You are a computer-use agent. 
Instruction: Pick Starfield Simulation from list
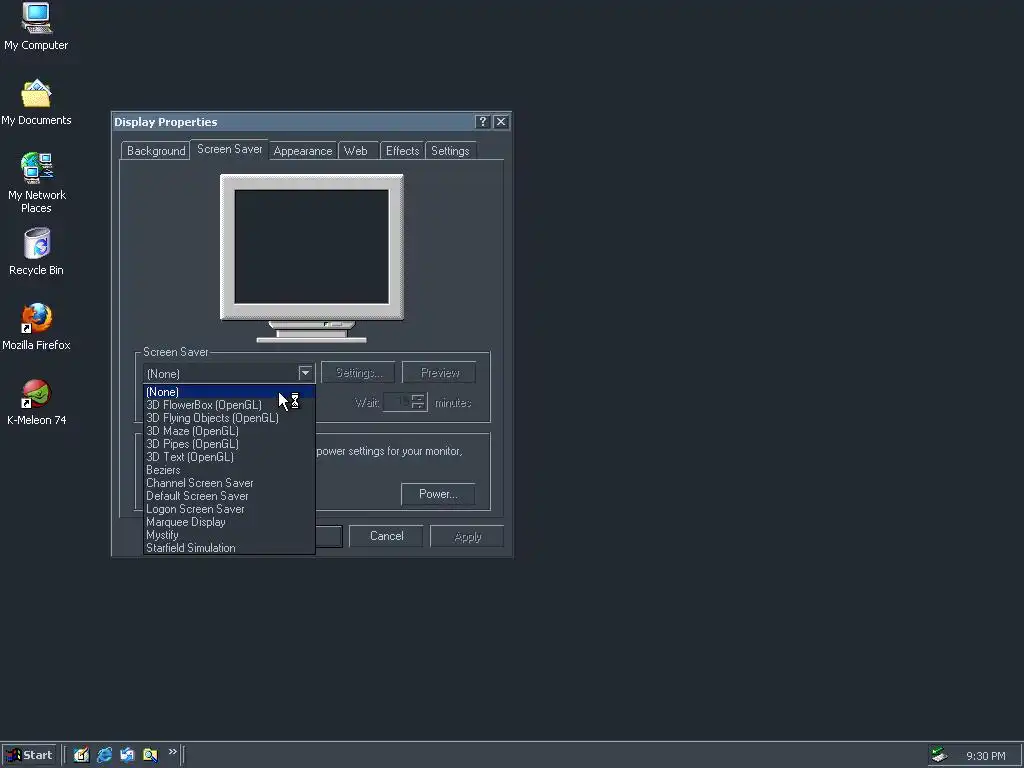point(229,548)
